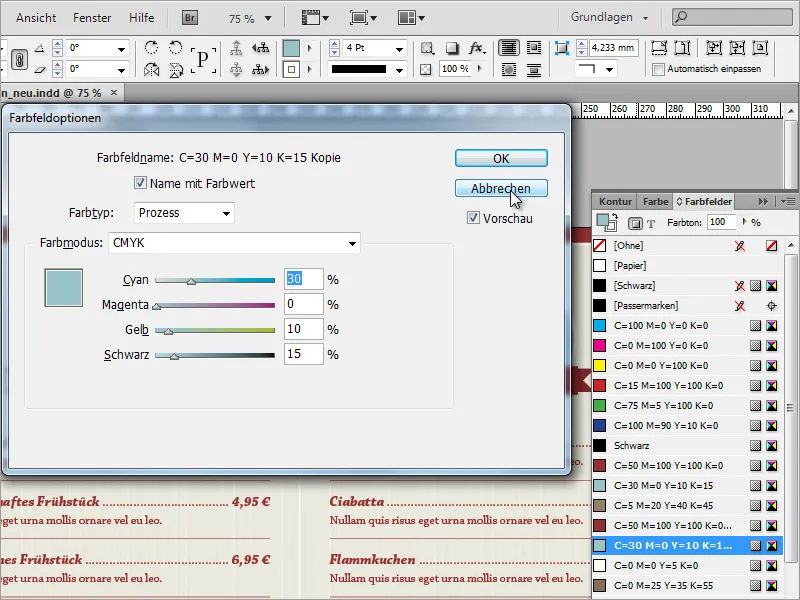The image size is (800, 600).
Task: Toggle the Vorschau preview checkbox
Action: coord(473,218)
